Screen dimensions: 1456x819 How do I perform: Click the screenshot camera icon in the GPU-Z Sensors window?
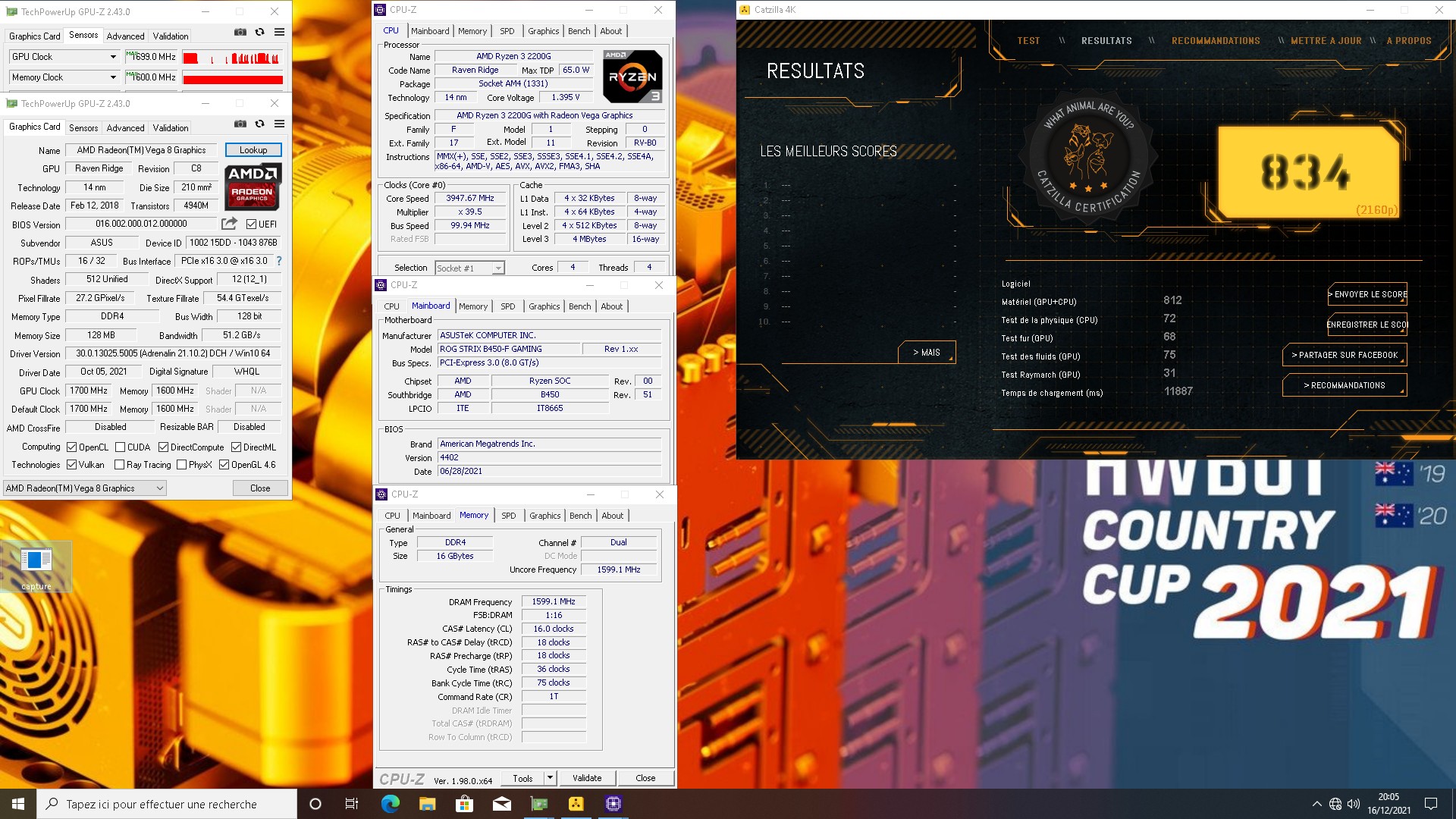pyautogui.click(x=240, y=32)
